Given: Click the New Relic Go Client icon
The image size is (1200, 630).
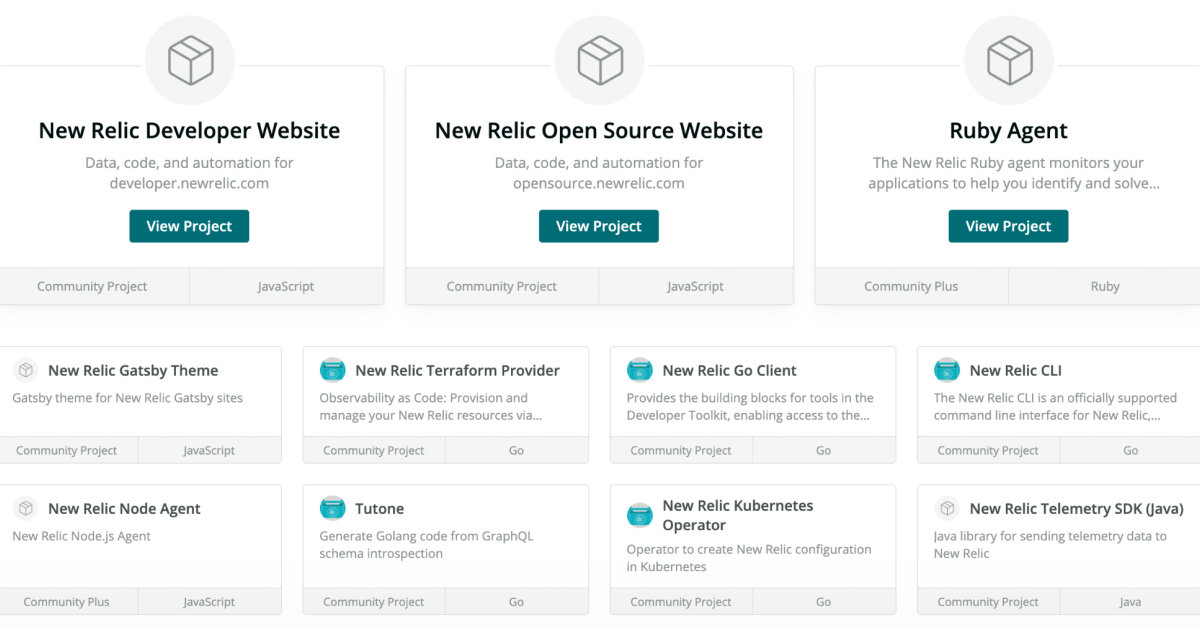Looking at the screenshot, I should [x=639, y=370].
